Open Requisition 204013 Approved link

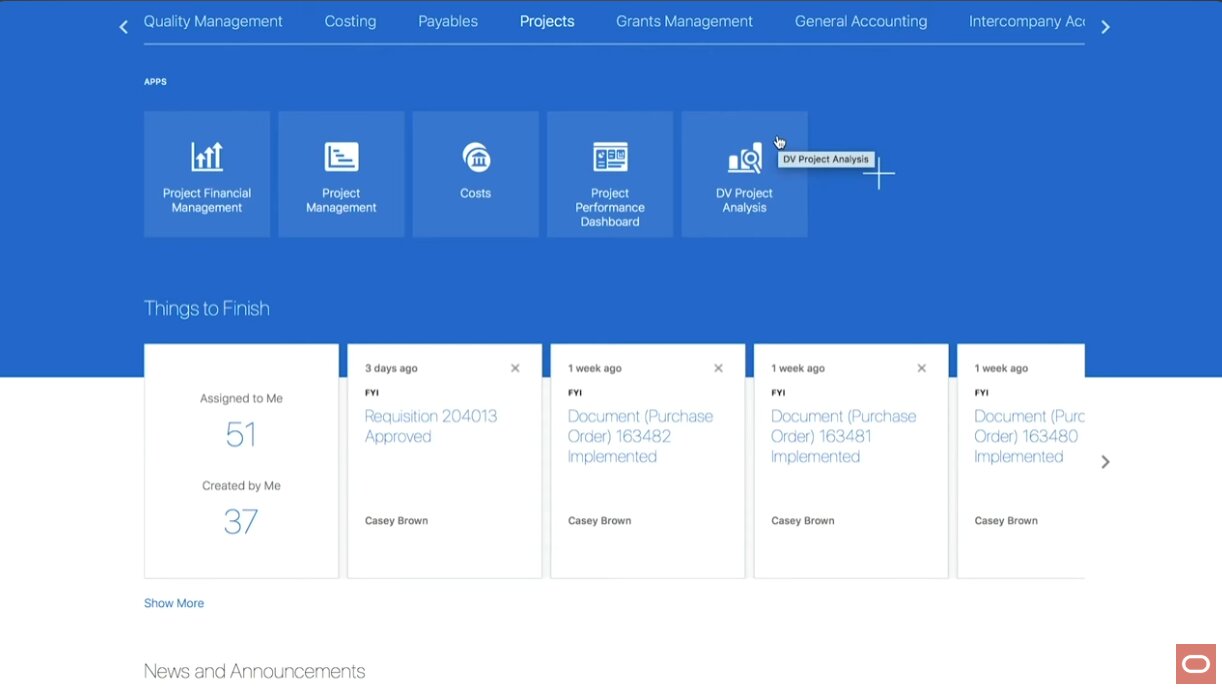point(430,426)
